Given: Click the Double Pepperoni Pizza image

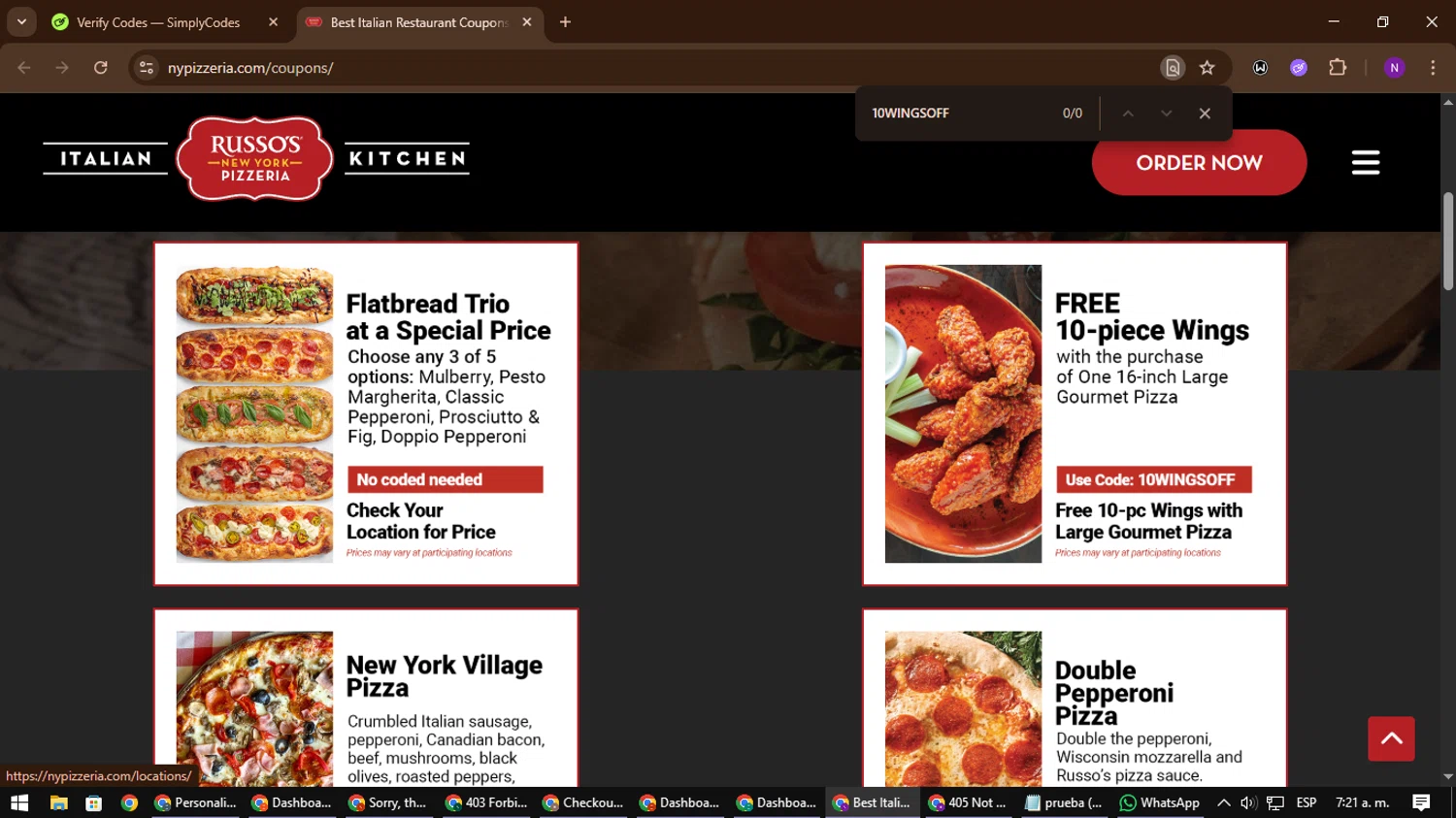Looking at the screenshot, I should (963, 708).
